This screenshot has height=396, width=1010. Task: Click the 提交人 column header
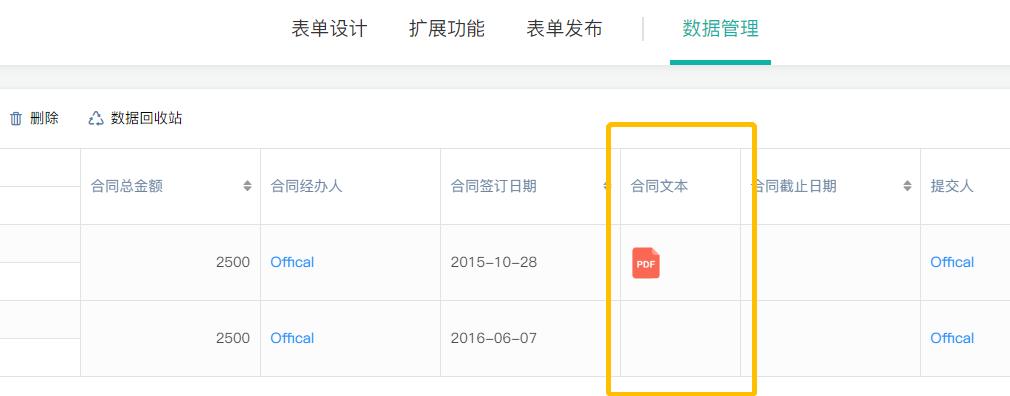point(951,186)
